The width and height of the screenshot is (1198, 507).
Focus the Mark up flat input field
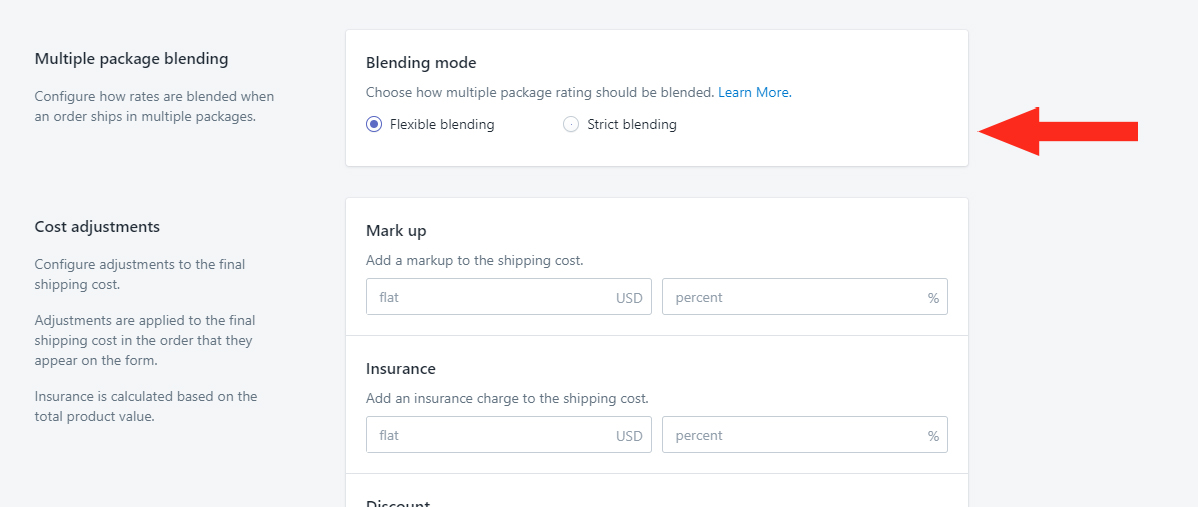click(509, 297)
